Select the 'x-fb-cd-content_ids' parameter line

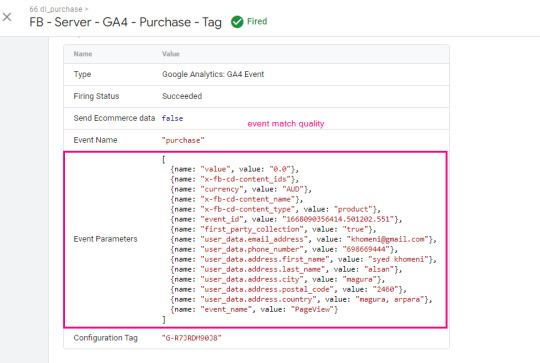pyautogui.click(x=235, y=179)
